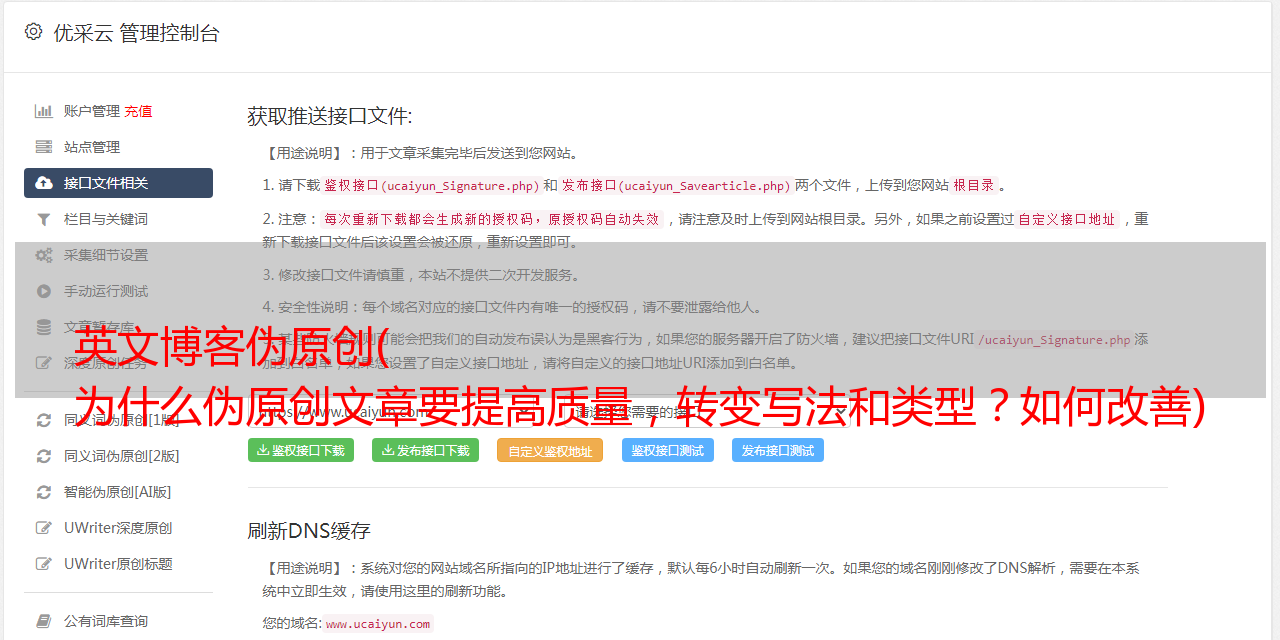Click the edit icon for UWriter深度原创
Screen dimensions: 1280x640
[x=44, y=528]
